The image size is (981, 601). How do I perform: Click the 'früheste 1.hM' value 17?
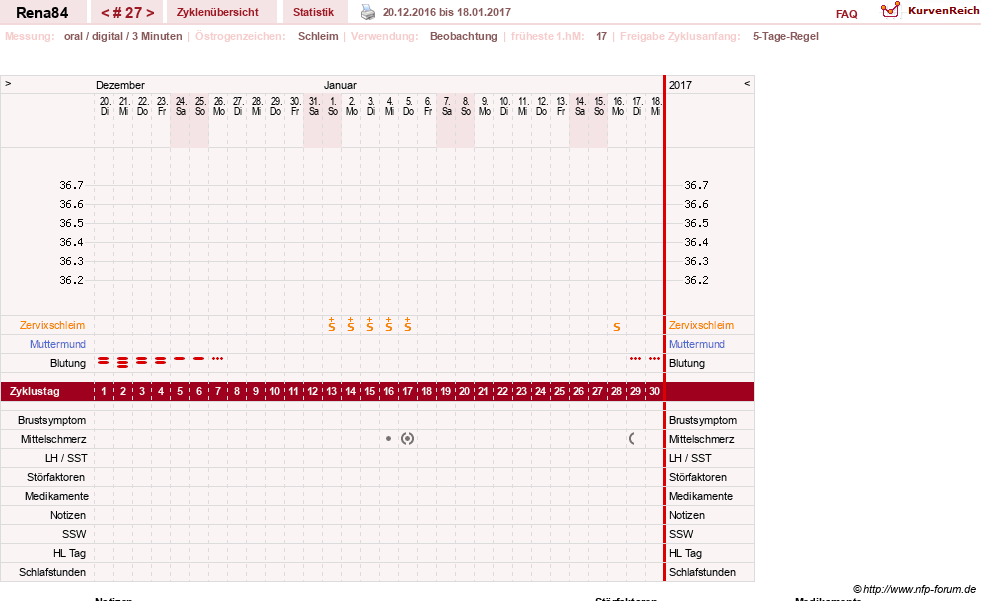pos(601,36)
